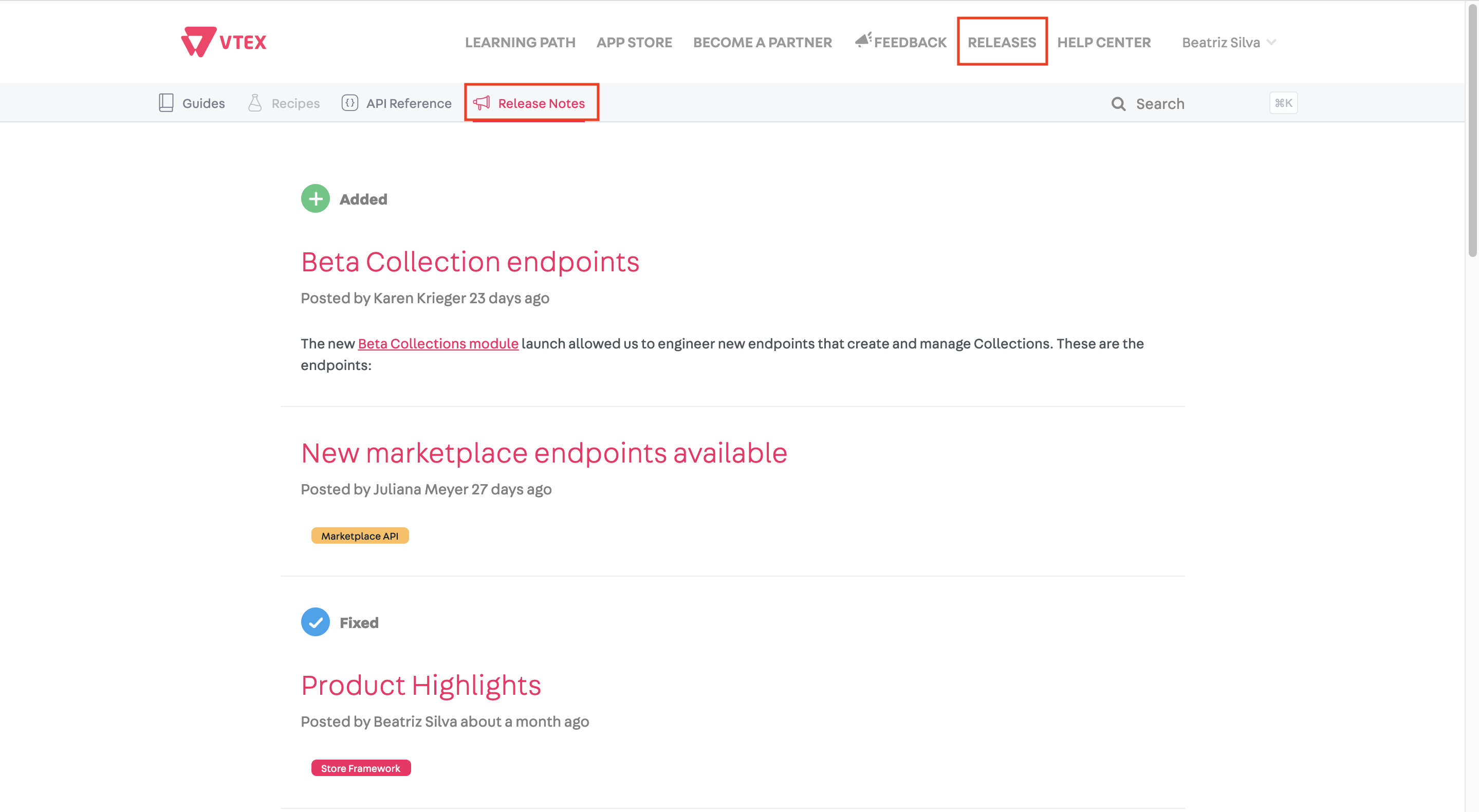The height and width of the screenshot is (812, 1479).
Task: Open the Beta Collection endpoints post title
Action: pos(470,262)
